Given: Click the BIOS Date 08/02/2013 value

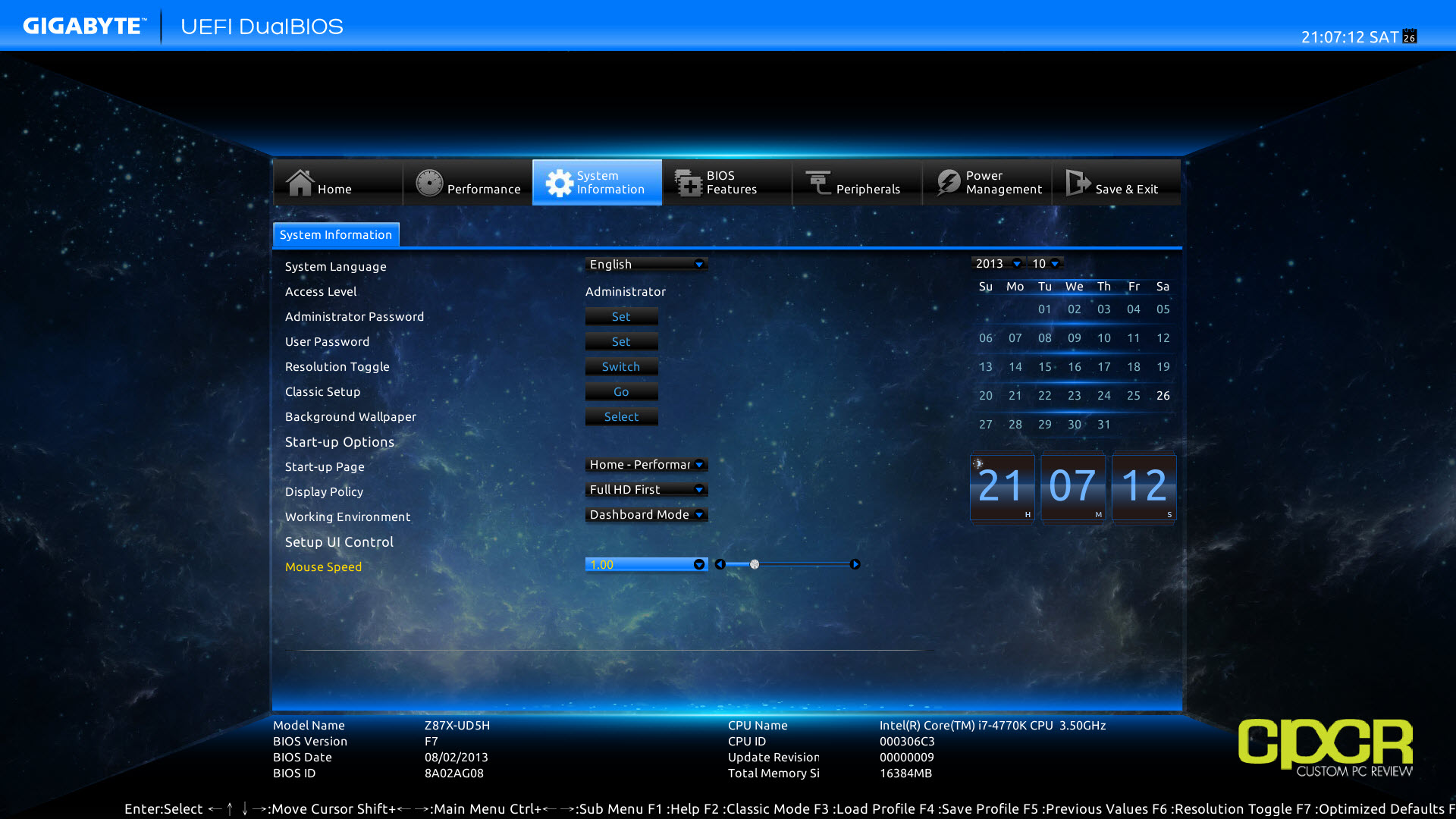Looking at the screenshot, I should point(457,758).
